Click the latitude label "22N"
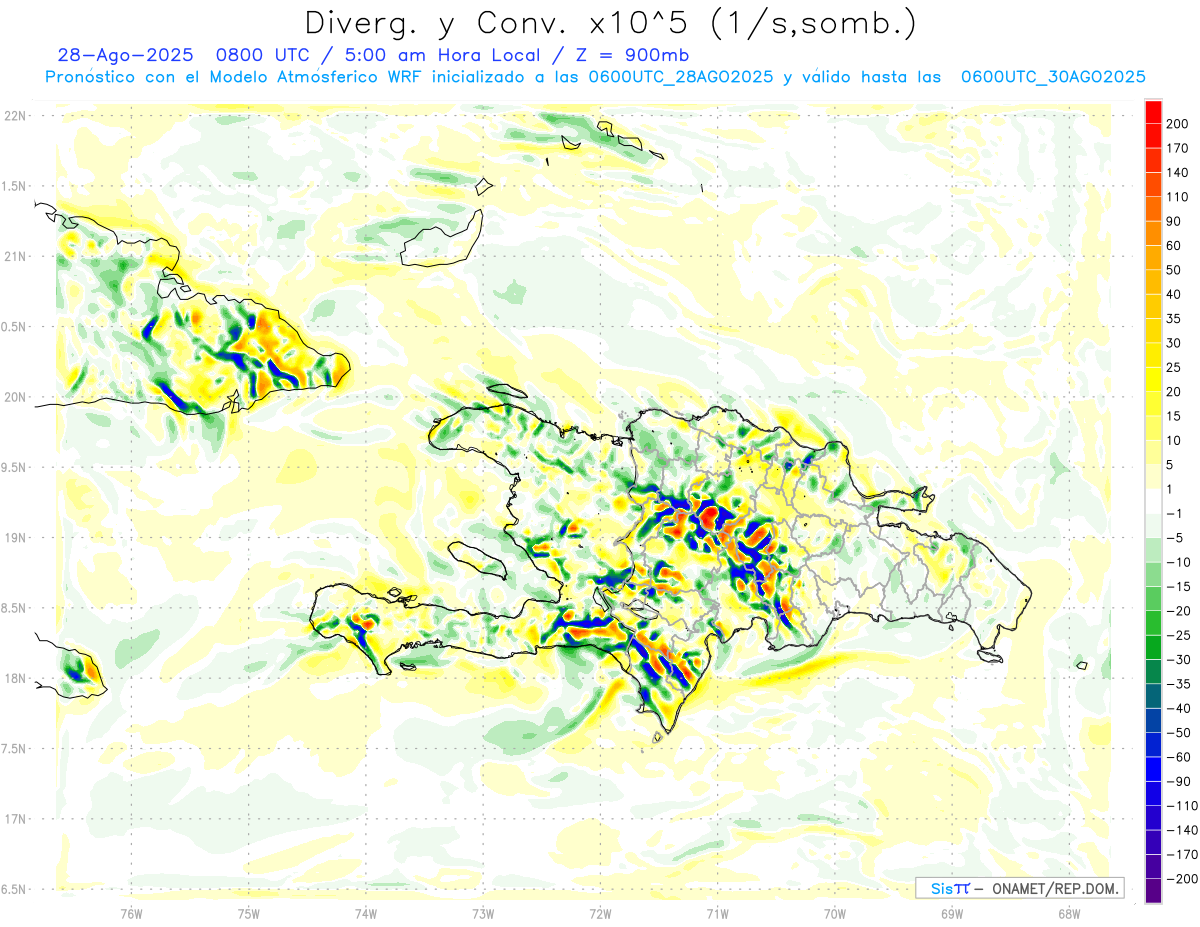Viewport: 1200px width, 927px height. click(x=15, y=116)
